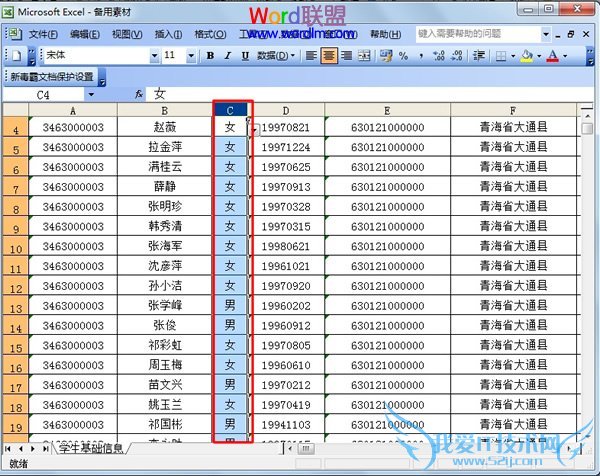Image resolution: width=600 pixels, height=476 pixels.
Task: Go to previous sheet tab arrow
Action: click(21, 448)
